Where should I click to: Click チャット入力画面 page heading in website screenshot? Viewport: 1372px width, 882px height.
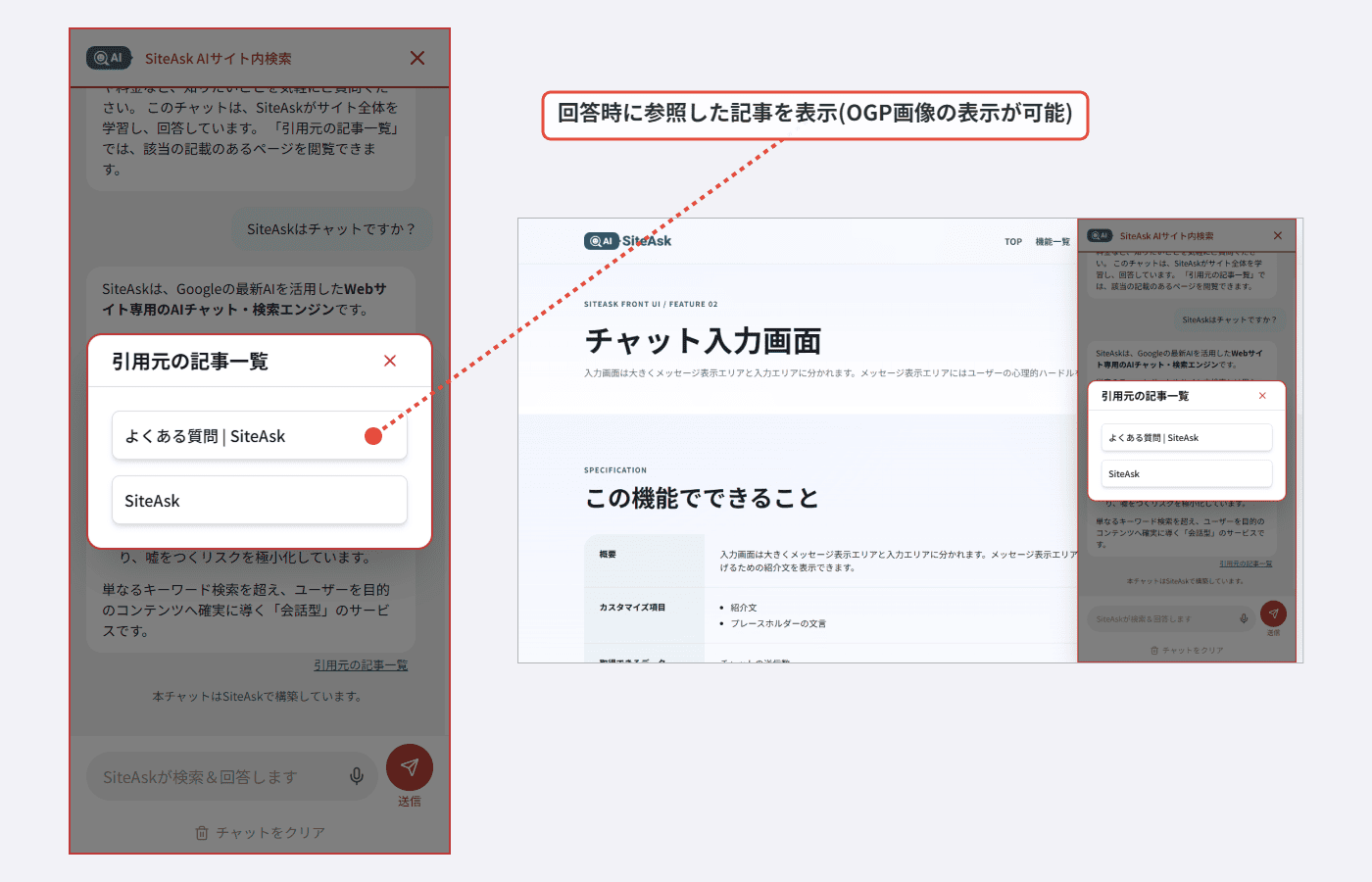pos(704,341)
